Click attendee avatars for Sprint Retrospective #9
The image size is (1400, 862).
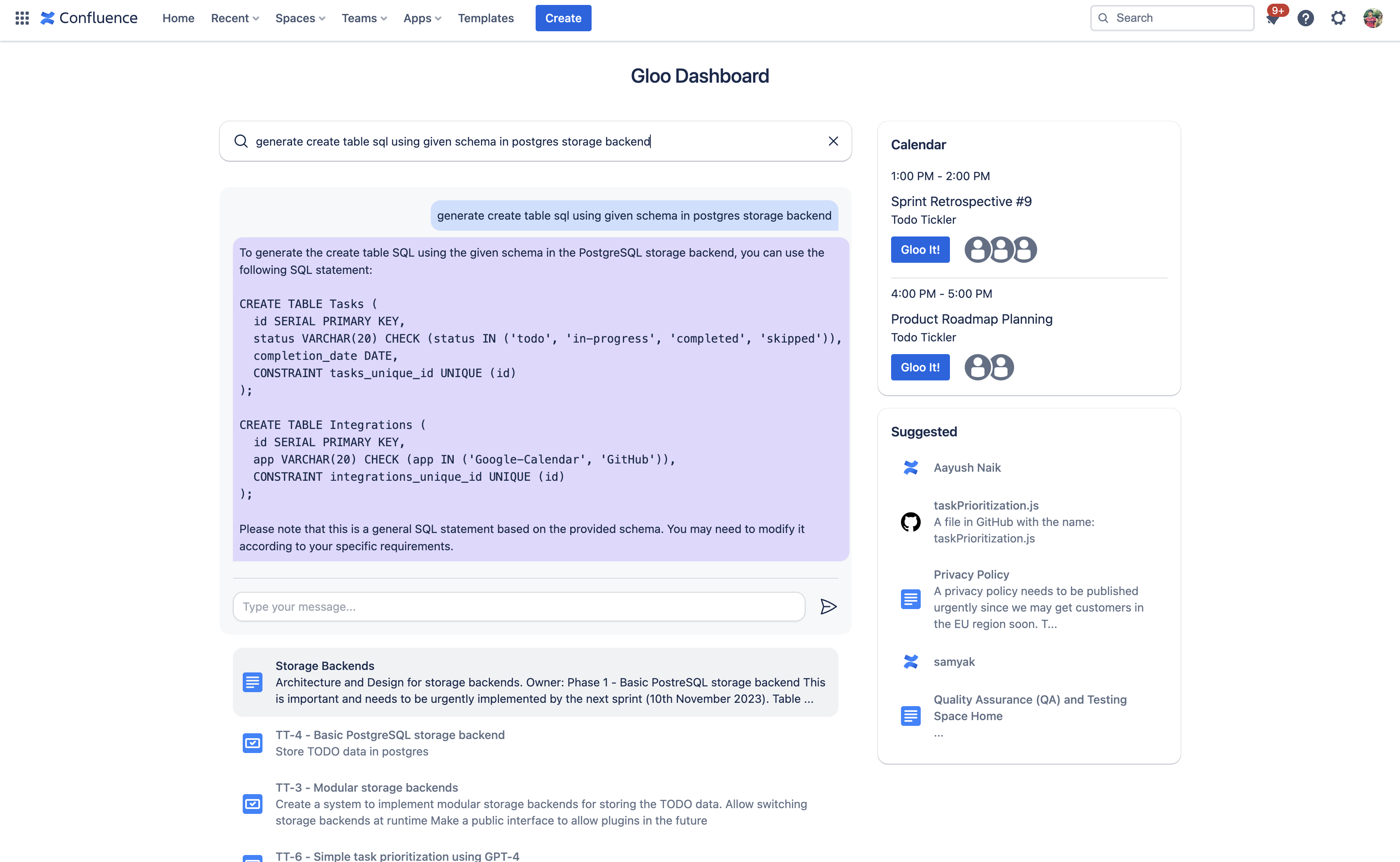pos(1000,250)
